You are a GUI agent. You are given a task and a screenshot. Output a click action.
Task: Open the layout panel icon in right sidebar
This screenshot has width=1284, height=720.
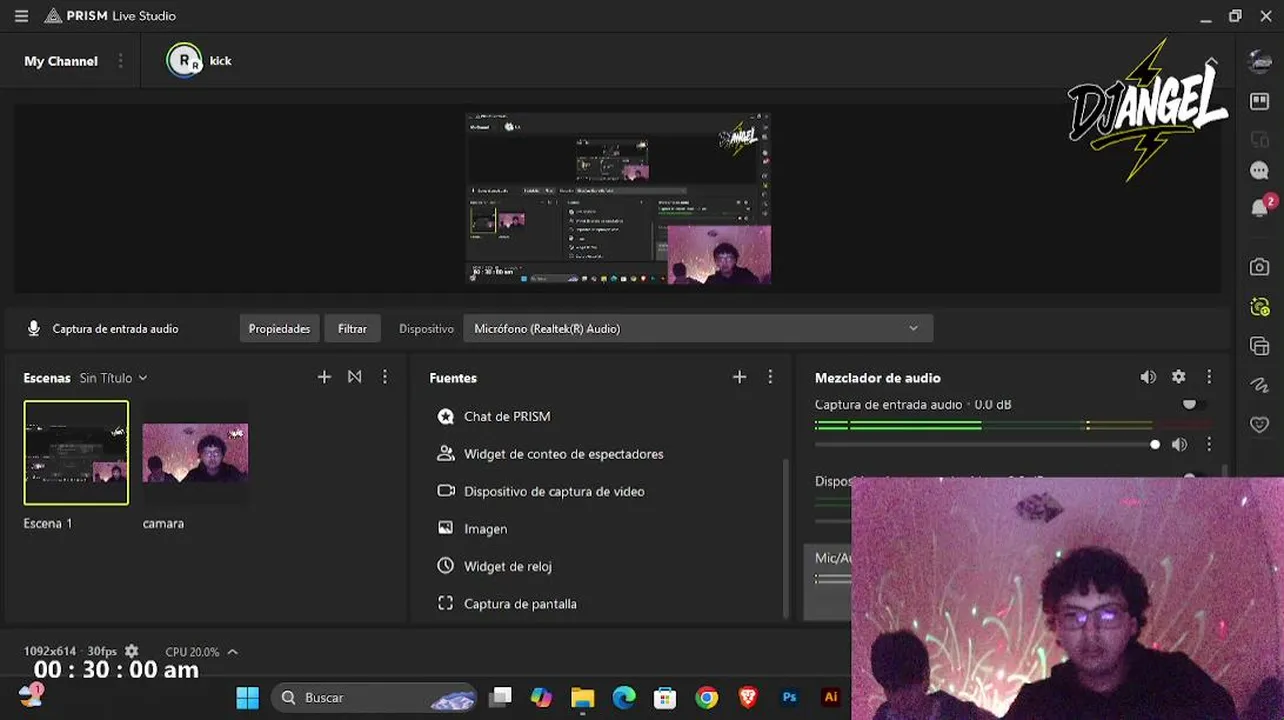(x=1260, y=102)
